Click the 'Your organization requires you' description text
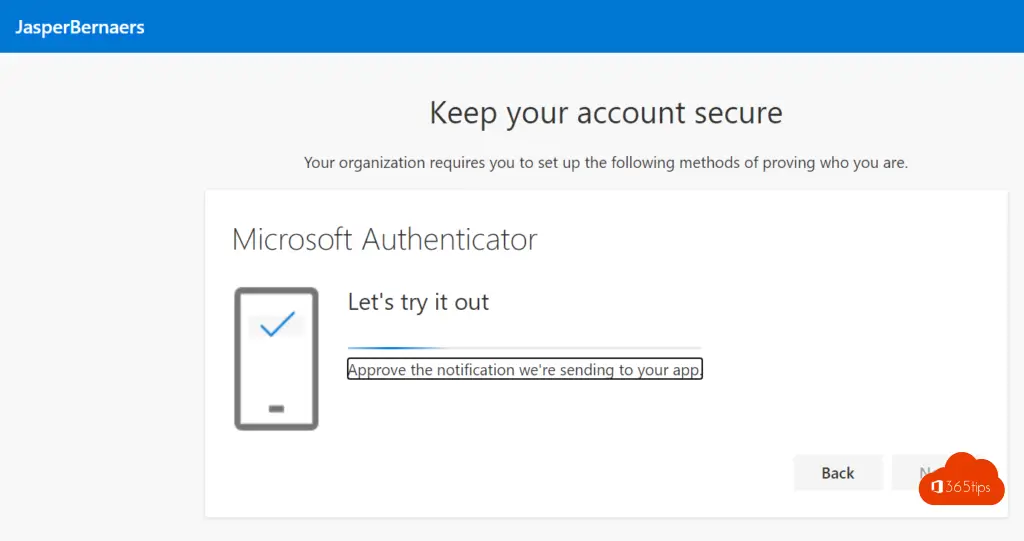1024x541 pixels. pyautogui.click(x=605, y=163)
